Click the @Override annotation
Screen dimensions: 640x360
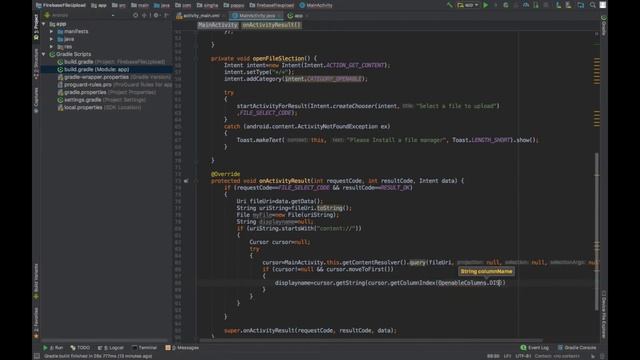click(225, 174)
